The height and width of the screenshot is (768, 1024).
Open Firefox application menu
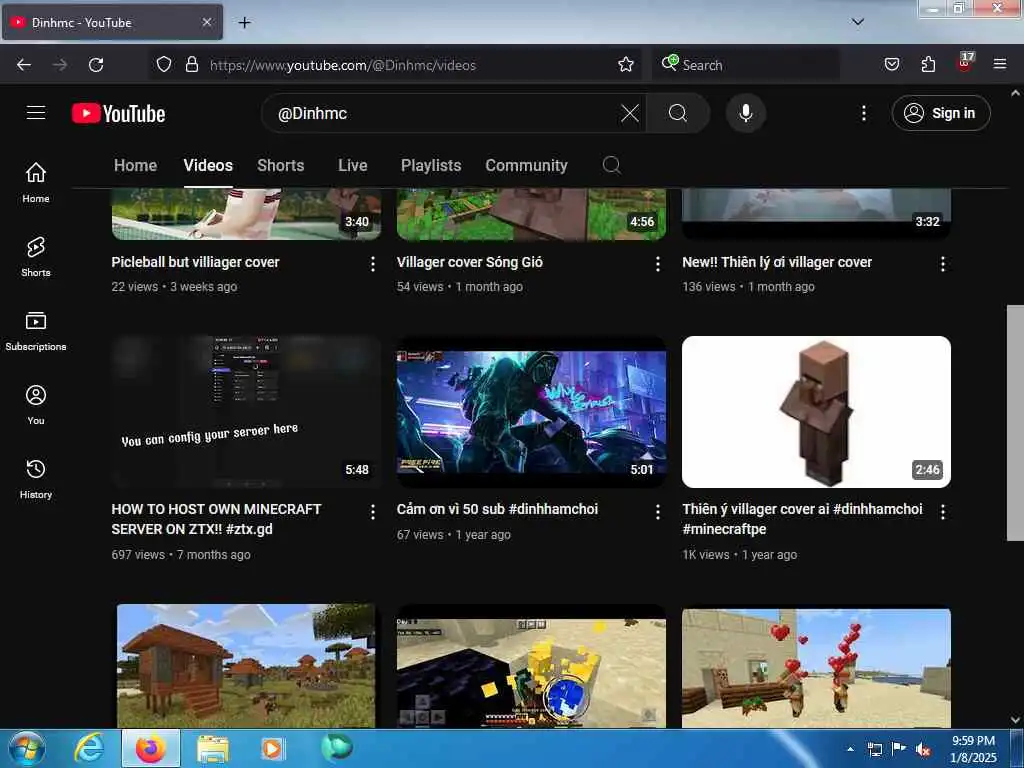[1000, 65]
